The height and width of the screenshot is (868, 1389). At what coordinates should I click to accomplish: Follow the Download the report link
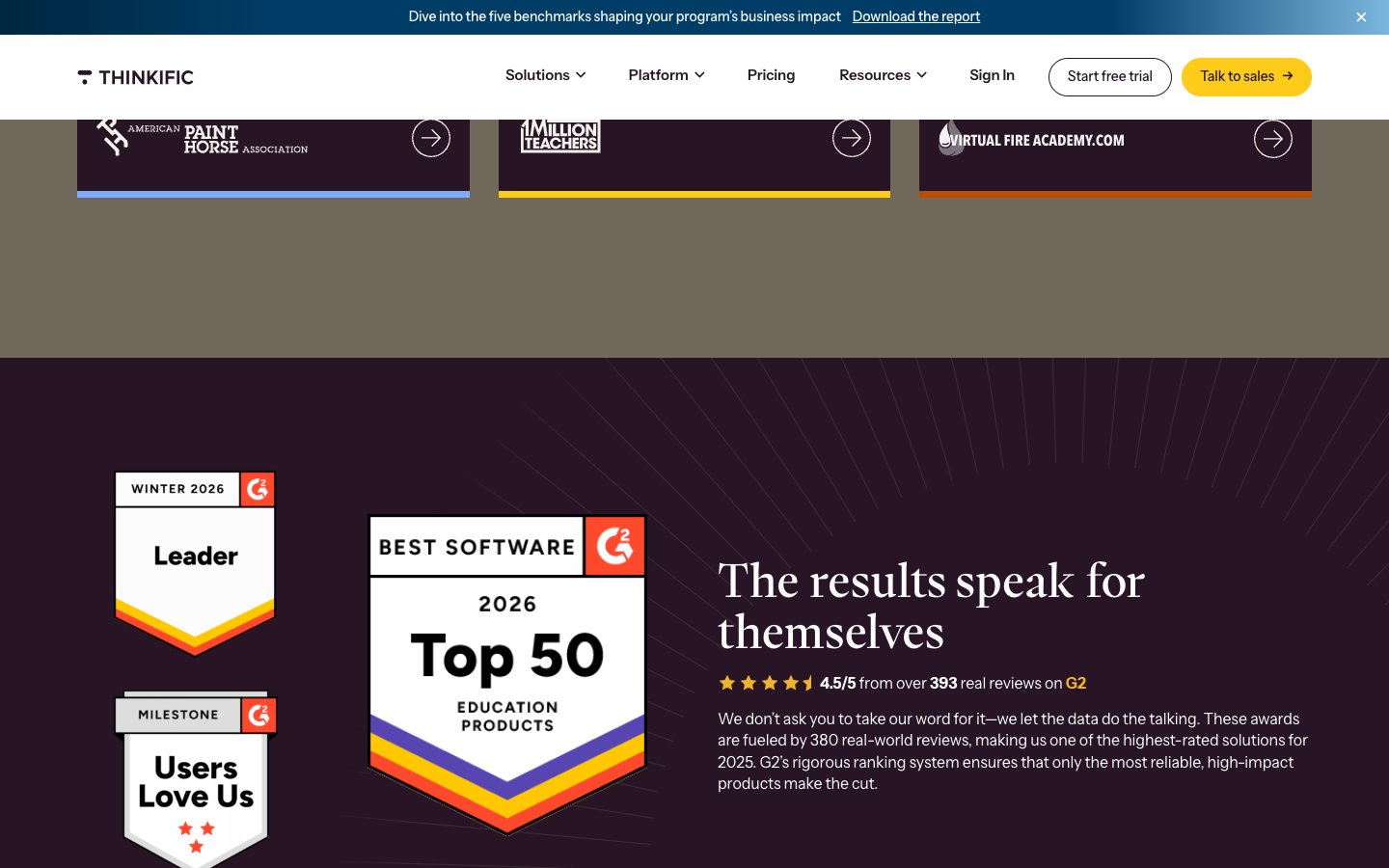[915, 16]
